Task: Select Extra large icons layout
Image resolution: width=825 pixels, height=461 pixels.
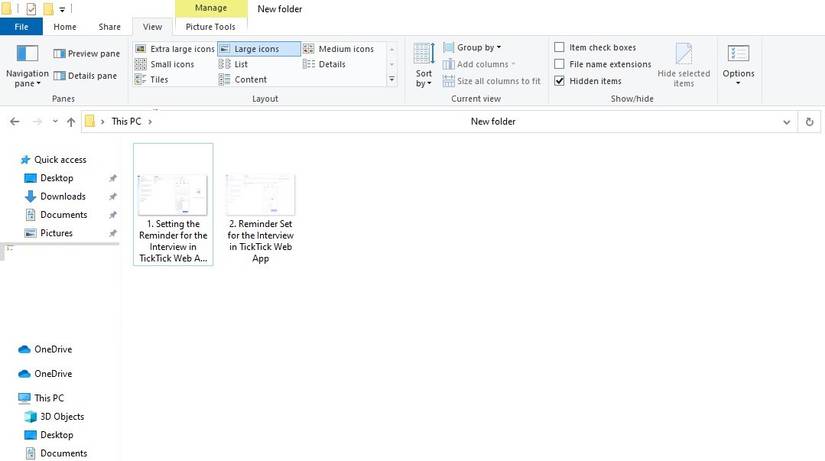Action: click(x=175, y=49)
